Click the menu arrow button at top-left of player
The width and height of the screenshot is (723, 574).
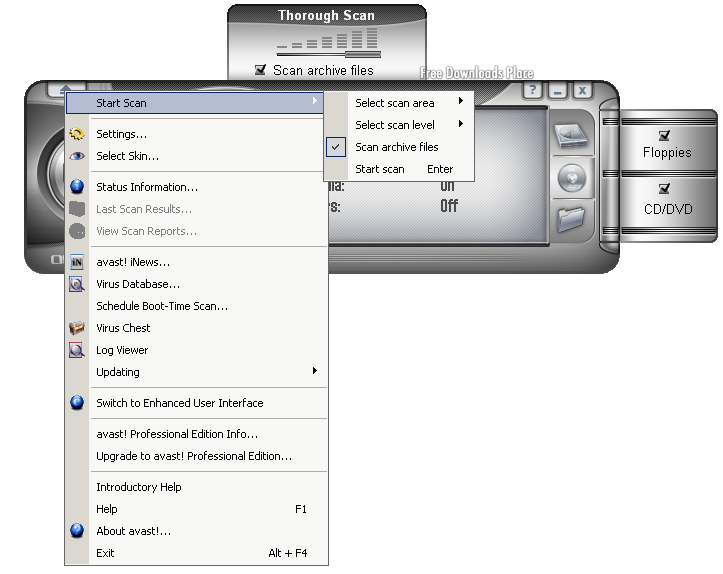pyautogui.click(x=66, y=88)
